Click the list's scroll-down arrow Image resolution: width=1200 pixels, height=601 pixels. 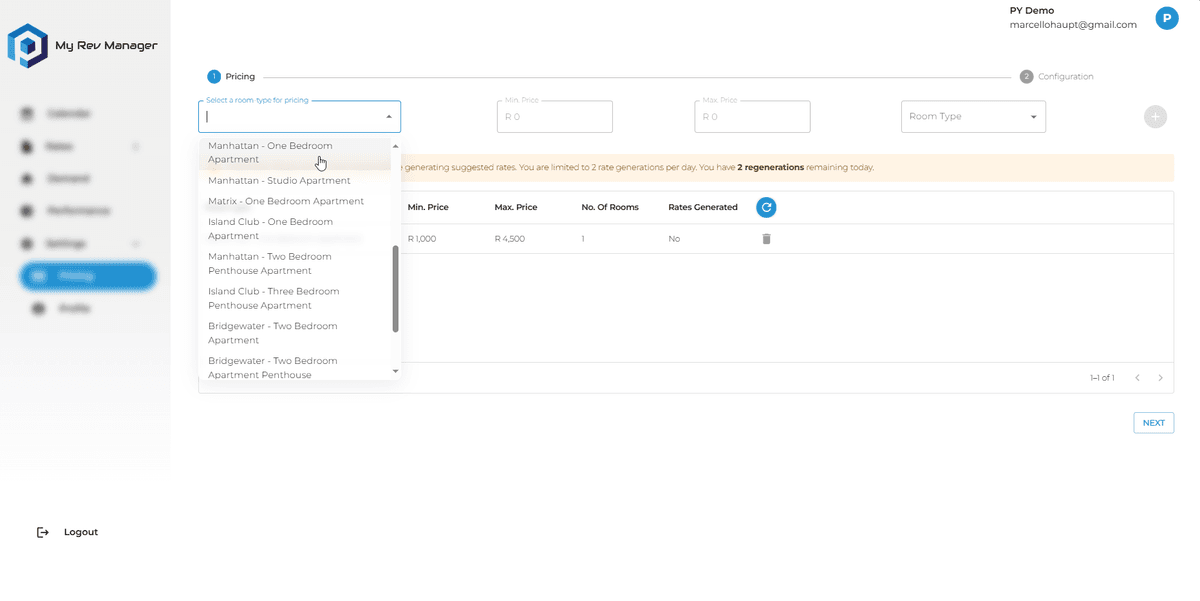[x=395, y=371]
